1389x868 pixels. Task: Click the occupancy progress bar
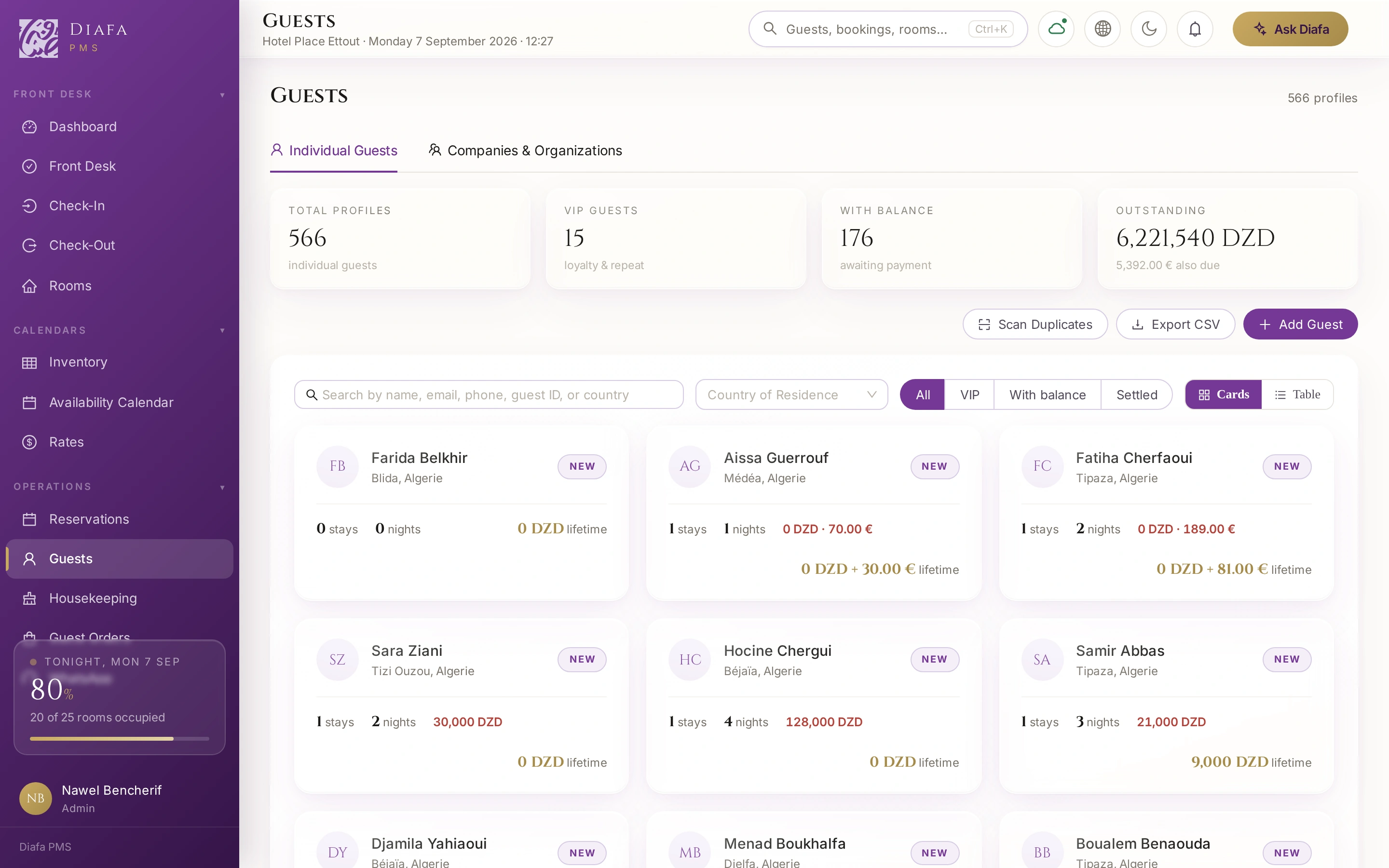pos(120,739)
